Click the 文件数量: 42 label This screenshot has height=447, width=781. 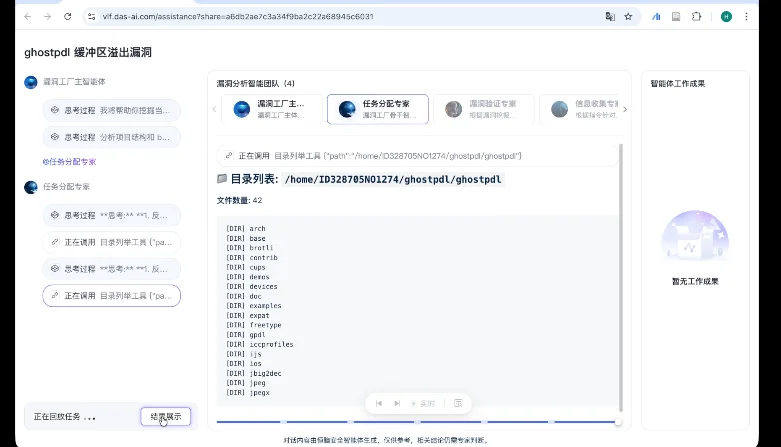point(239,200)
